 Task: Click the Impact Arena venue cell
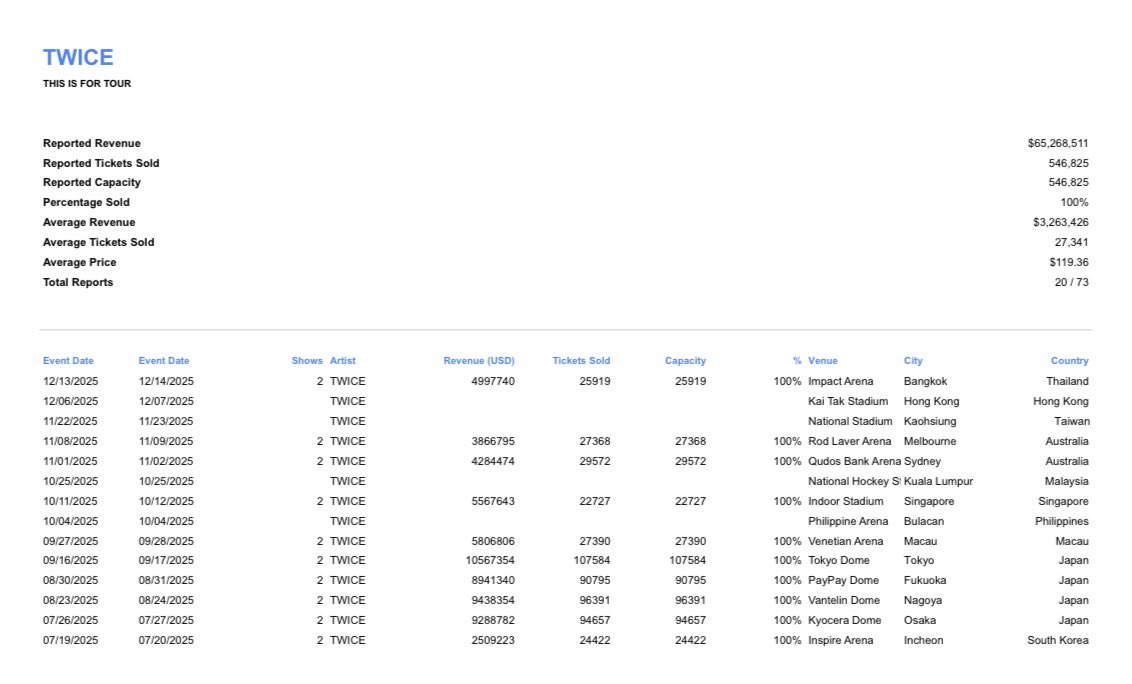pos(840,381)
